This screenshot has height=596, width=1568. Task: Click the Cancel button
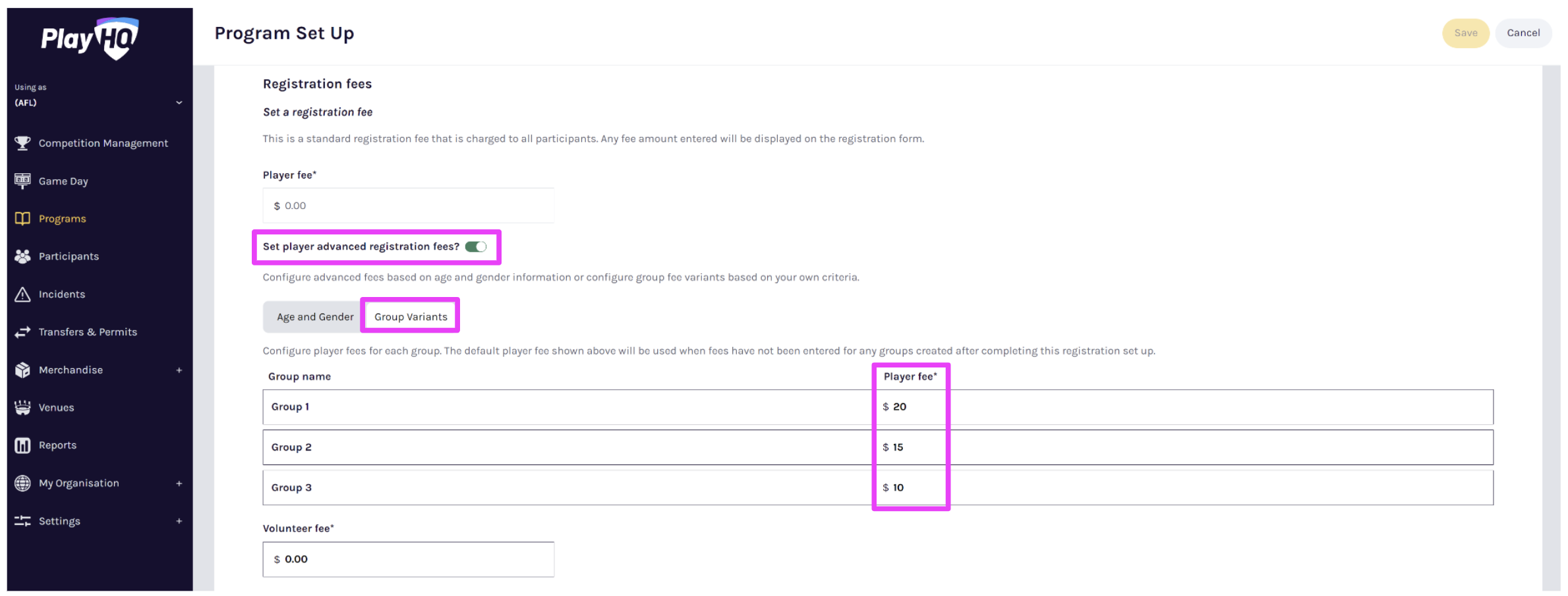pyautogui.click(x=1523, y=33)
